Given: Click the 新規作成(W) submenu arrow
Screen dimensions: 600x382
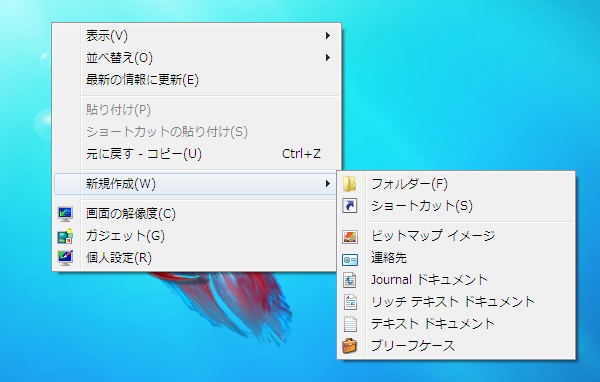Looking at the screenshot, I should pyautogui.click(x=328, y=184).
